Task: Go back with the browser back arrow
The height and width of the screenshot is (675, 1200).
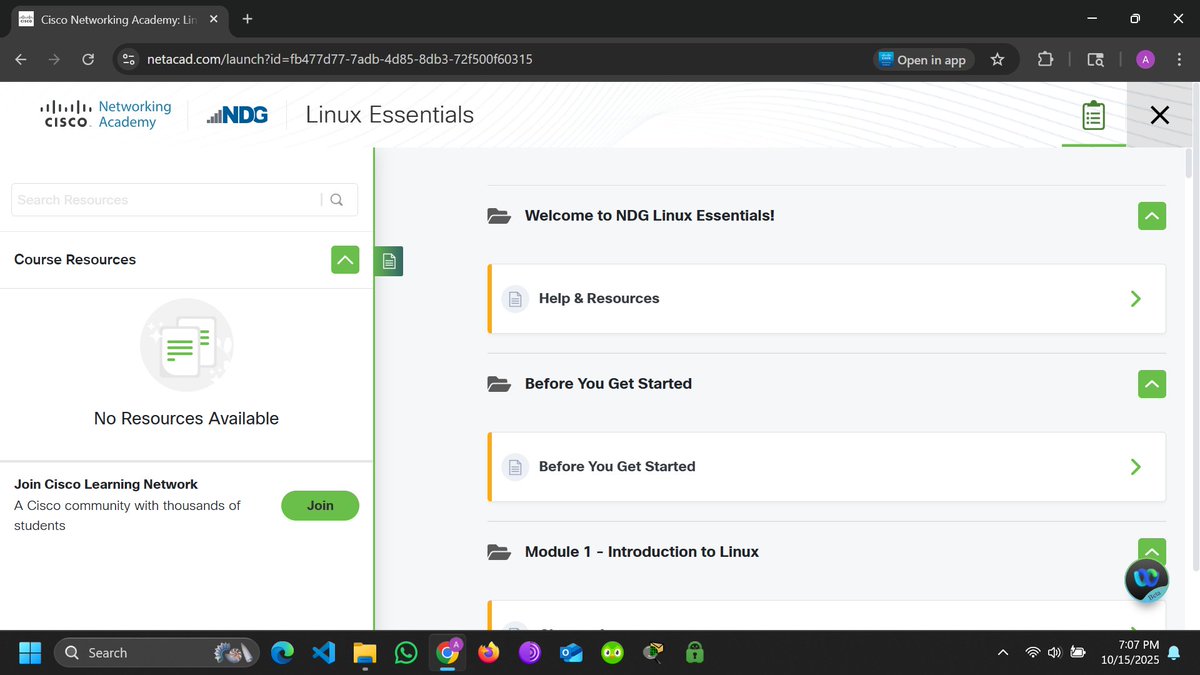Action: 21,59
